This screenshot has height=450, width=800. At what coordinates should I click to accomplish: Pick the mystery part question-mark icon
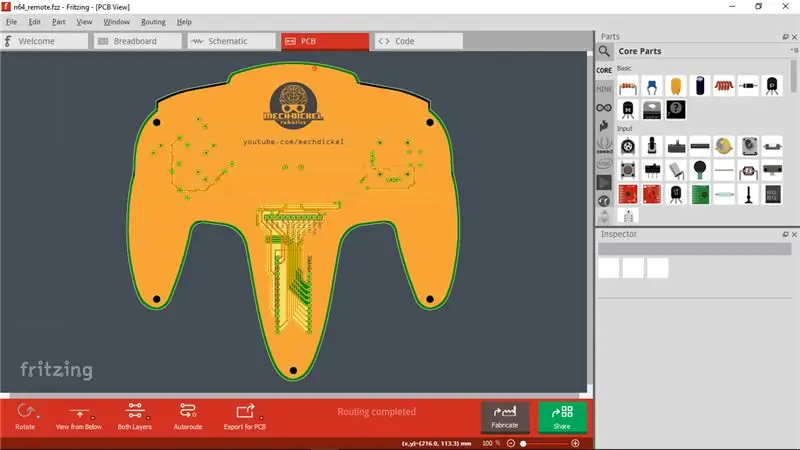[676, 110]
